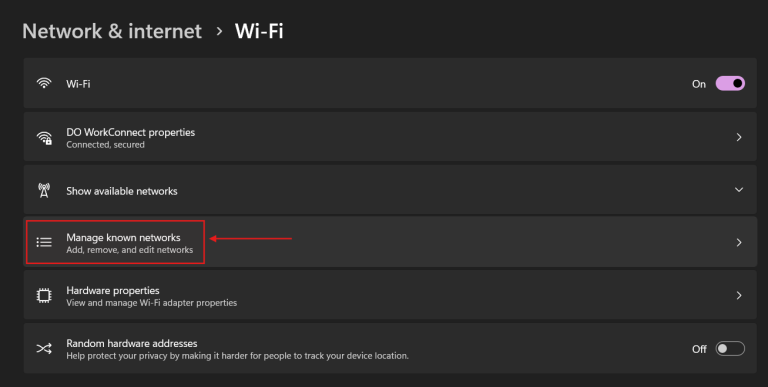The height and width of the screenshot is (387, 768).
Task: Open Manage known networks label
Action: coord(123,238)
